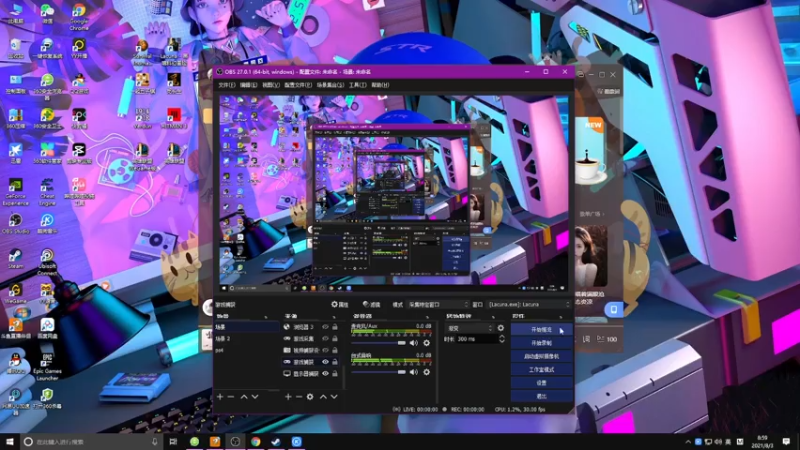The width and height of the screenshot is (800, 450).
Task: Hide the selected 游戏捕获 source
Action: (325, 362)
